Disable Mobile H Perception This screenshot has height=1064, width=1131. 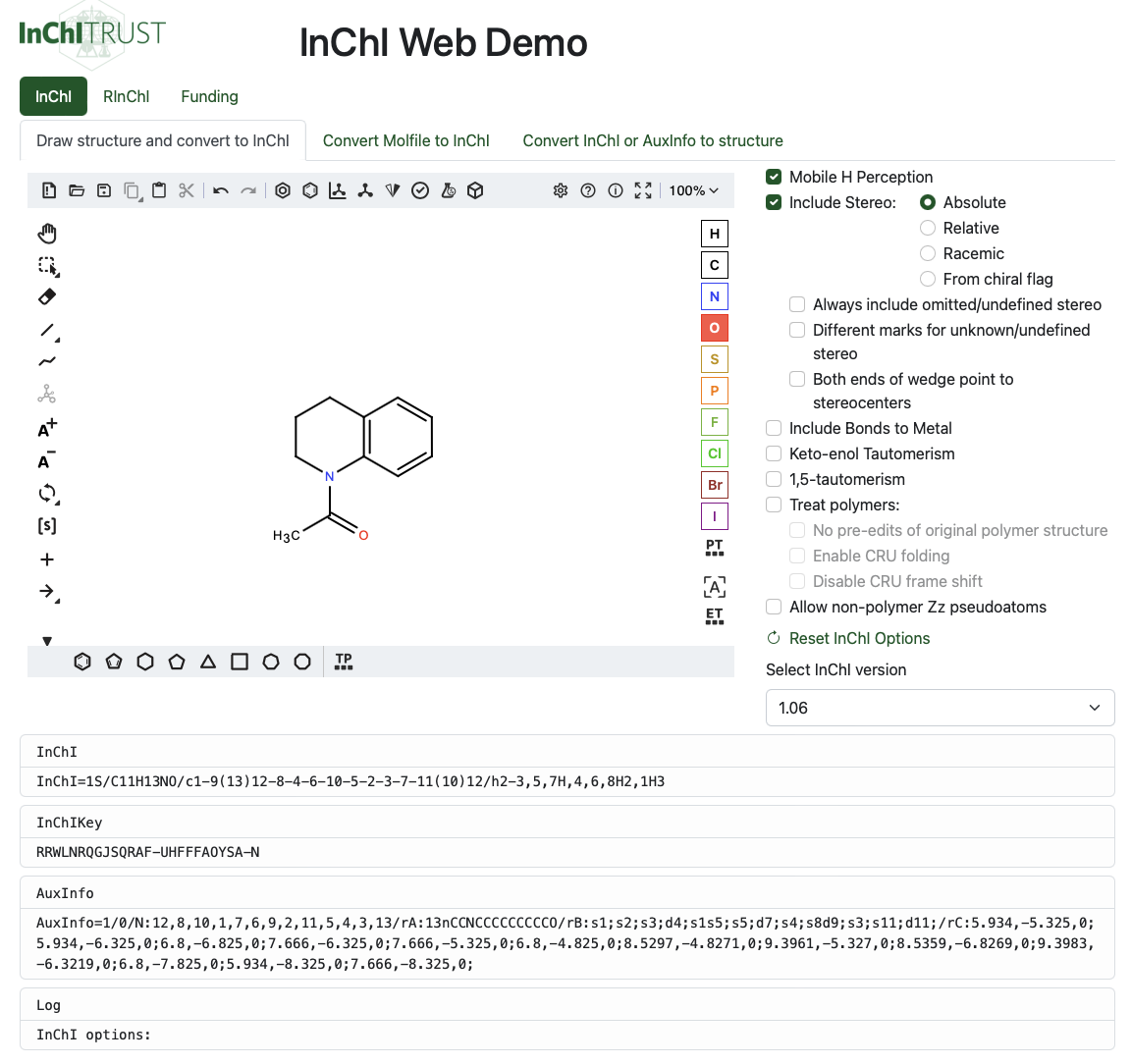(x=774, y=178)
